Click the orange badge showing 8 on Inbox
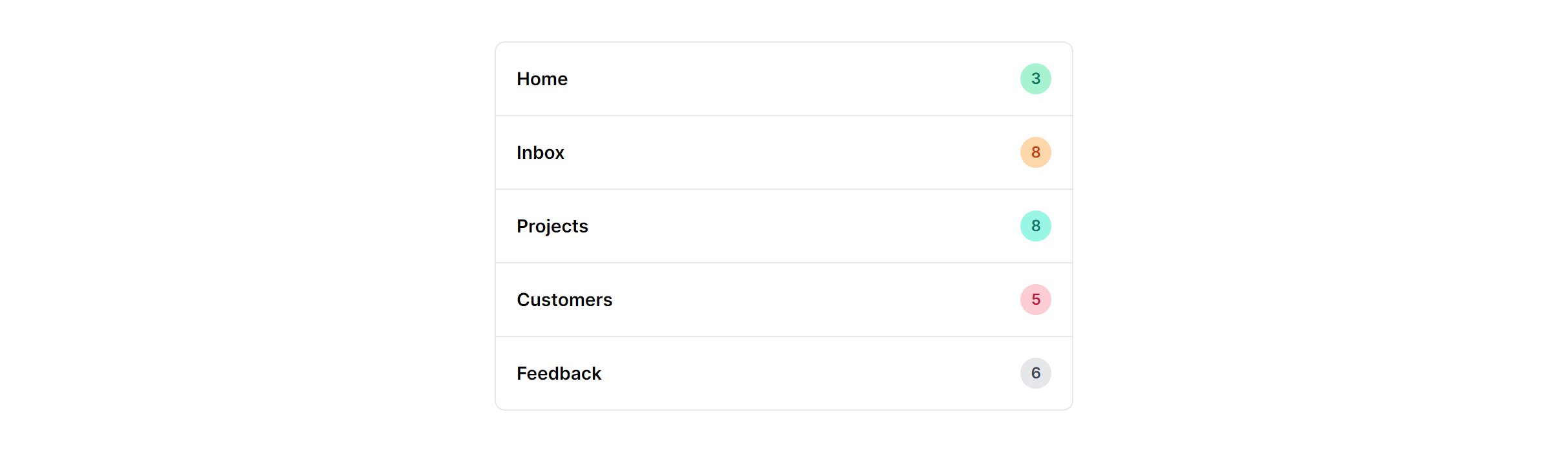The height and width of the screenshot is (452, 1568). pyautogui.click(x=1036, y=152)
